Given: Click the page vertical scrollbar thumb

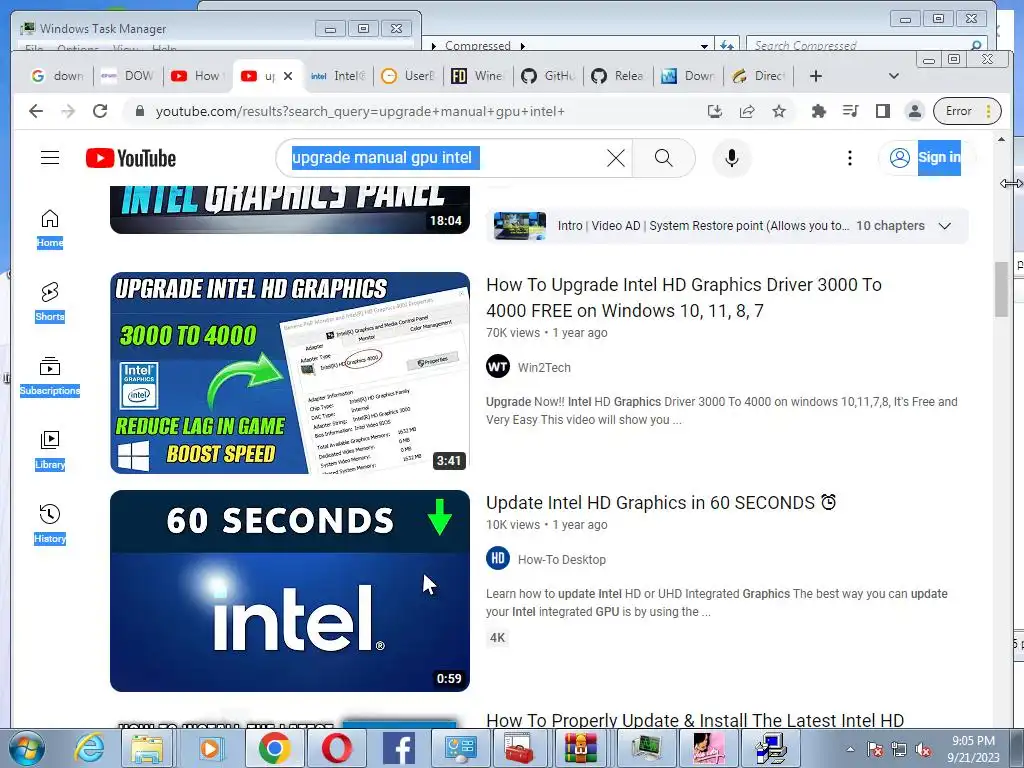Looking at the screenshot, I should (1001, 289).
